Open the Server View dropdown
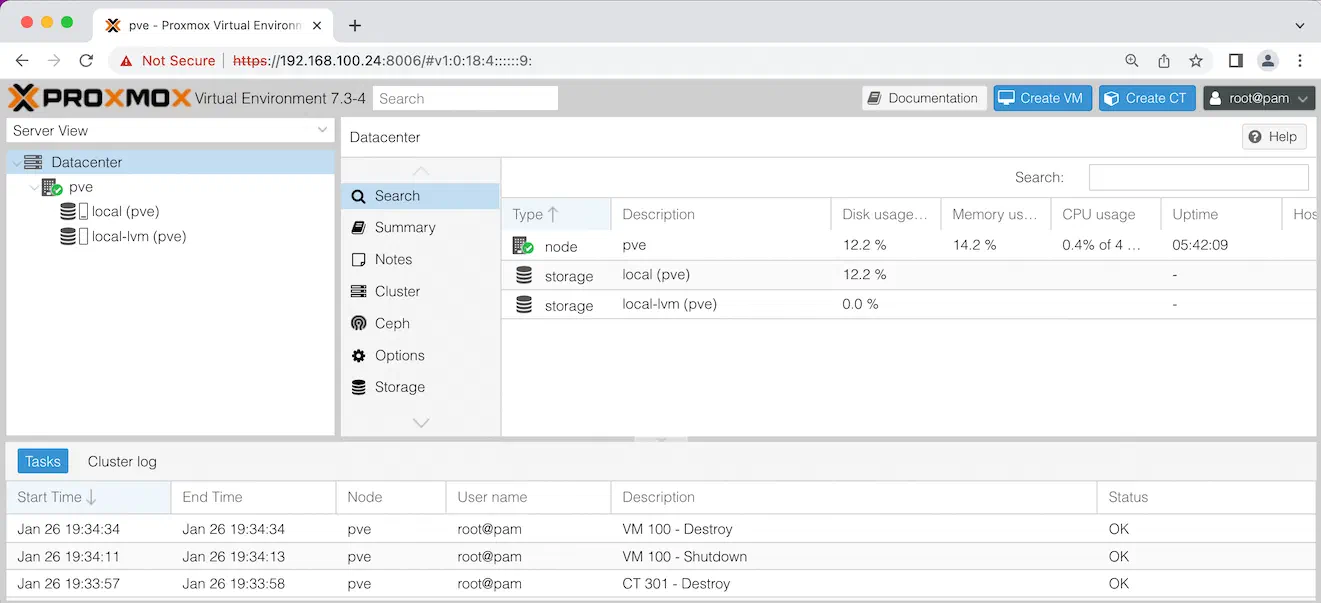 (x=170, y=130)
